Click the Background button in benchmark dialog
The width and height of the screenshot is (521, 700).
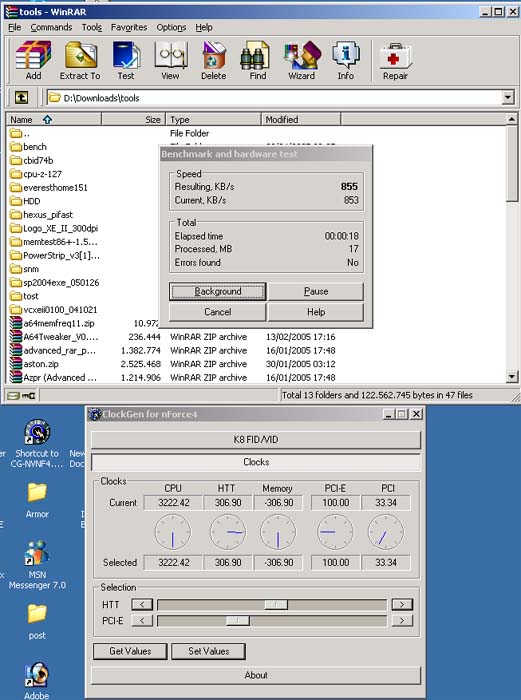[x=218, y=292]
